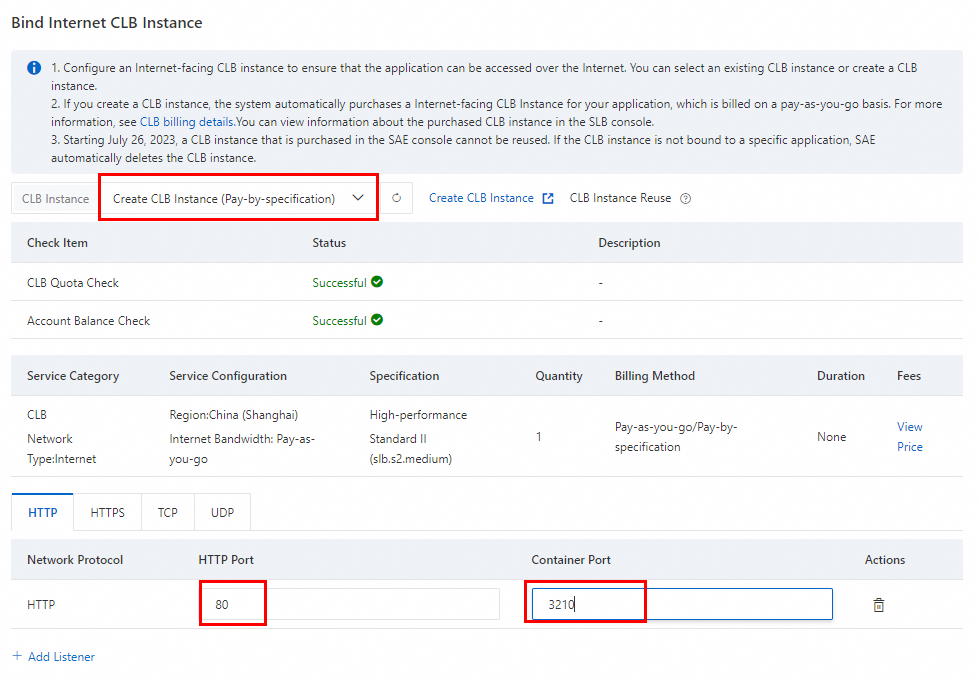The width and height of the screenshot is (979, 683).
Task: Select the UDP tab
Action: click(222, 512)
